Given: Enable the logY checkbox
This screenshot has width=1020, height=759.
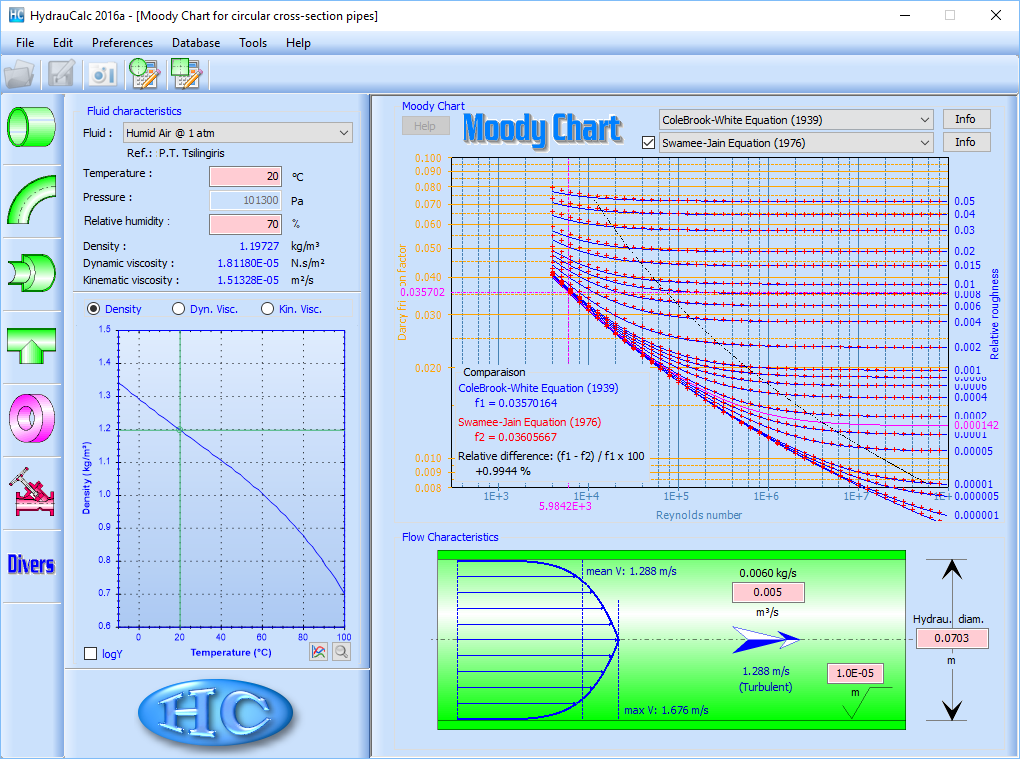Looking at the screenshot, I should pyautogui.click(x=92, y=653).
